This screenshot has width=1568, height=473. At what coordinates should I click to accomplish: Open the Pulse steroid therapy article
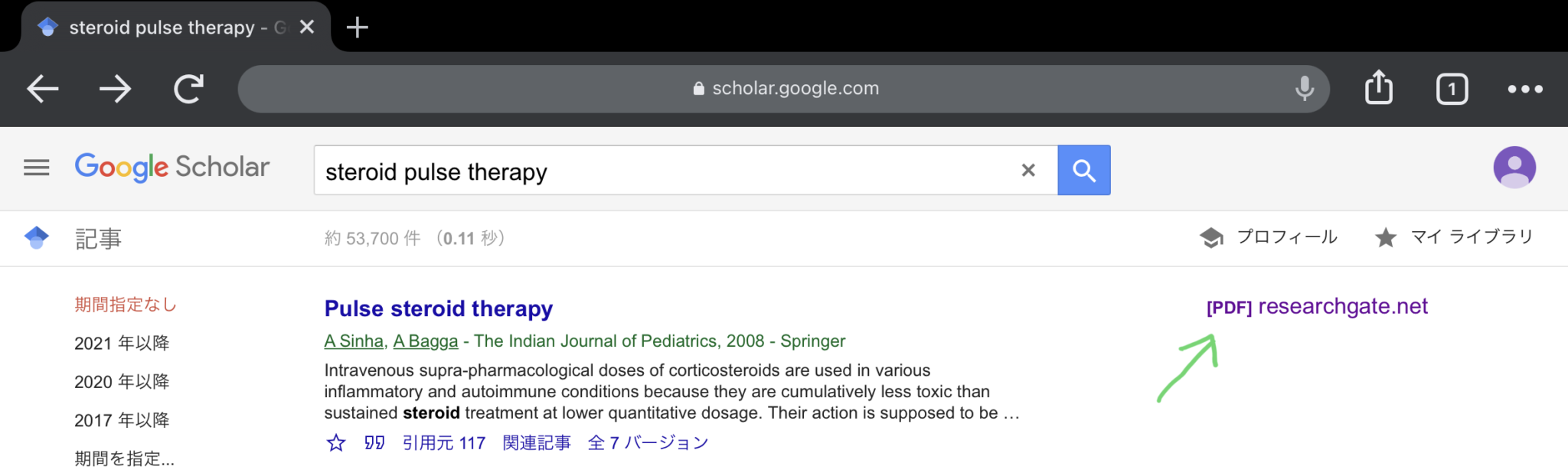click(438, 308)
